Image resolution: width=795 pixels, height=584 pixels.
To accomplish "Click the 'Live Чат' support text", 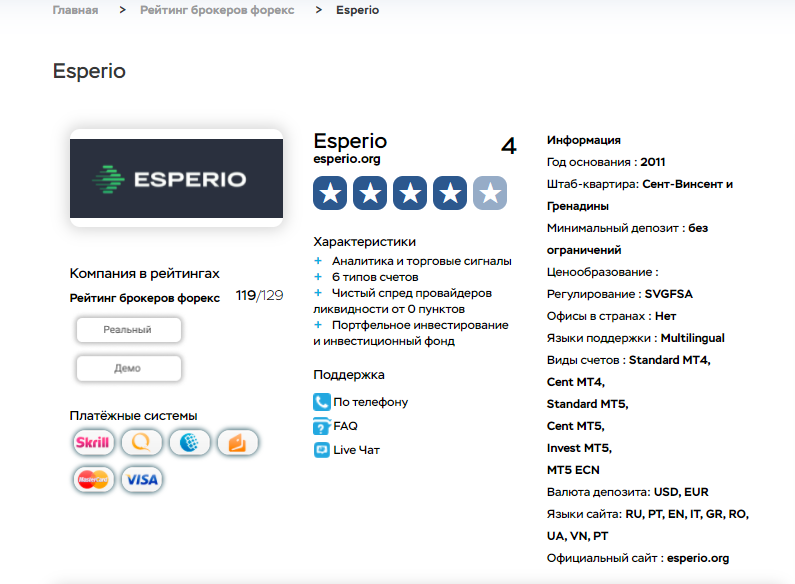I will 356,450.
